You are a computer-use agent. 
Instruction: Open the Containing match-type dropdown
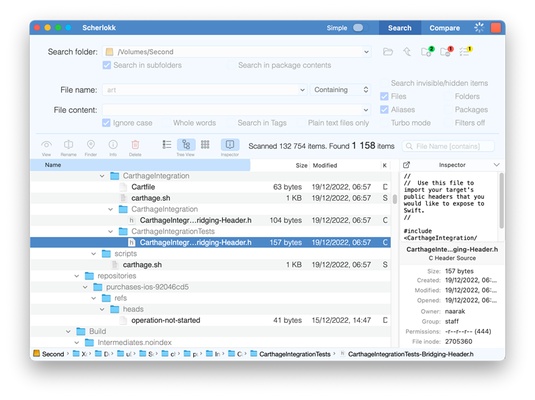341,90
